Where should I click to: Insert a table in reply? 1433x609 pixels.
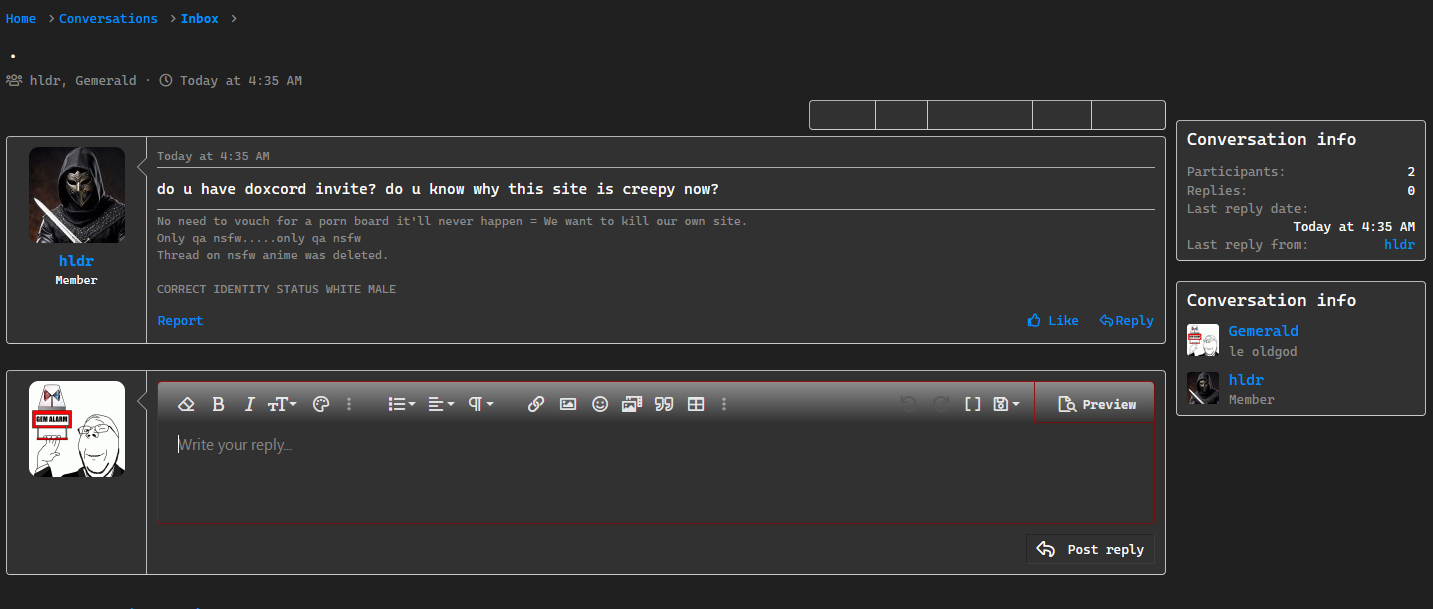click(x=696, y=404)
